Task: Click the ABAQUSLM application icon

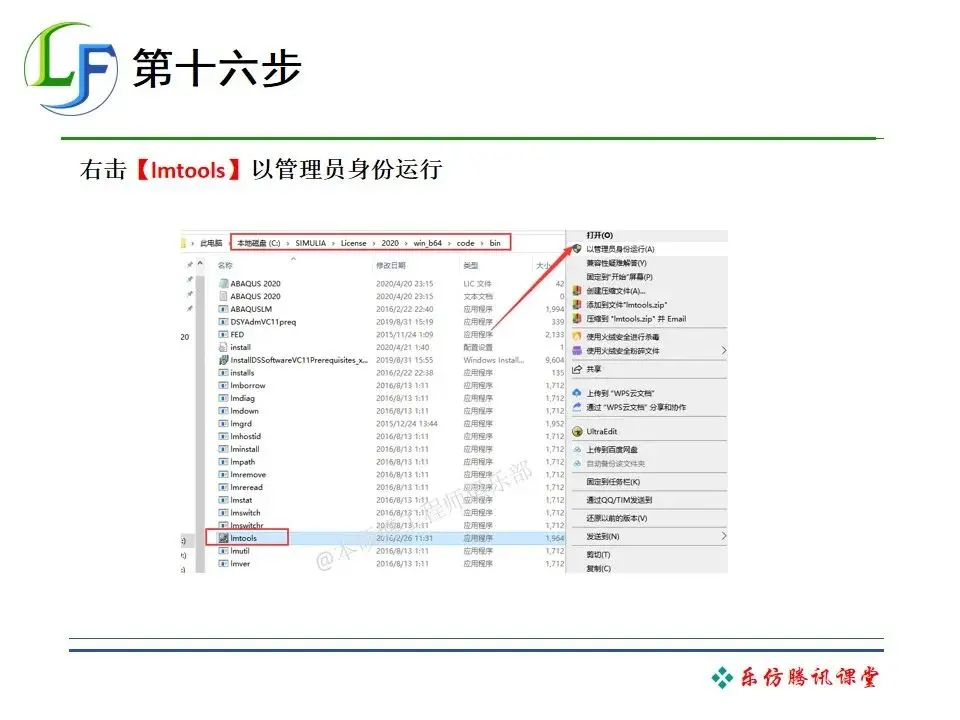Action: [x=223, y=309]
